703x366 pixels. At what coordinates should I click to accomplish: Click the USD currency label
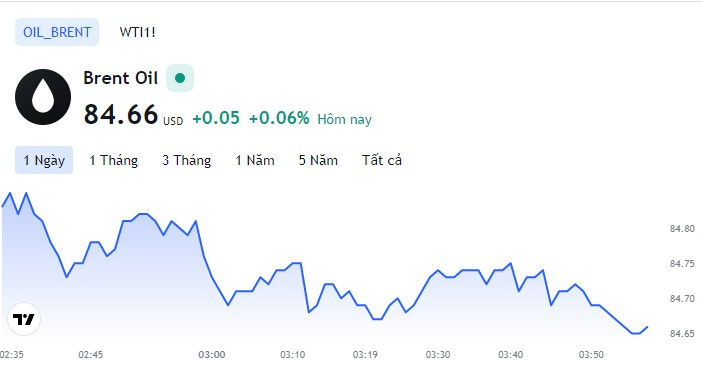pos(173,121)
